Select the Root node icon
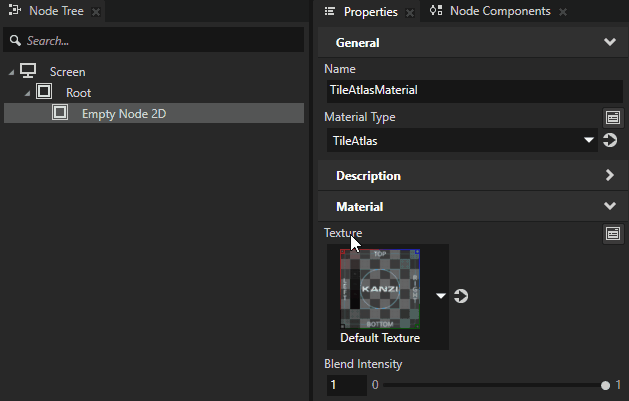This screenshot has height=401, width=629. 44,91
